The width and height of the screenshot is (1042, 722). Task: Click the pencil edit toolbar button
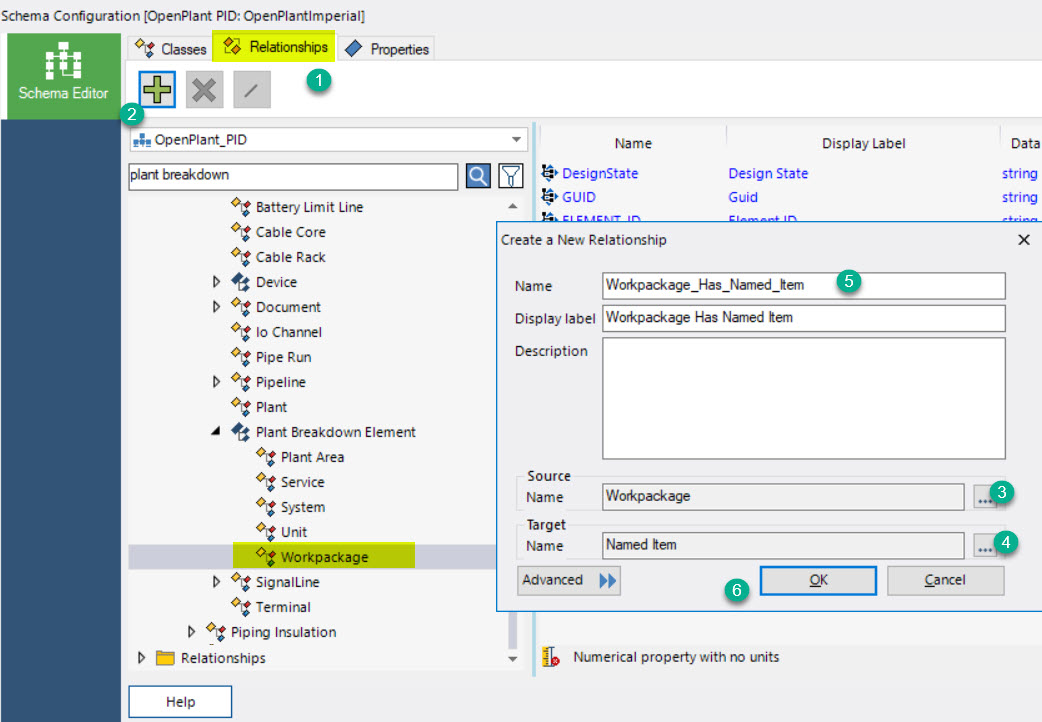pos(251,89)
